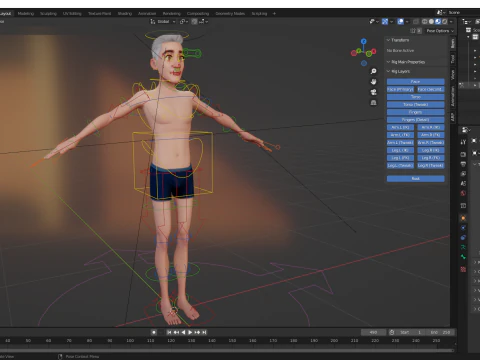Switch perspective/orthographic grid icon
This screenshot has width=480, height=360.
click(x=374, y=103)
